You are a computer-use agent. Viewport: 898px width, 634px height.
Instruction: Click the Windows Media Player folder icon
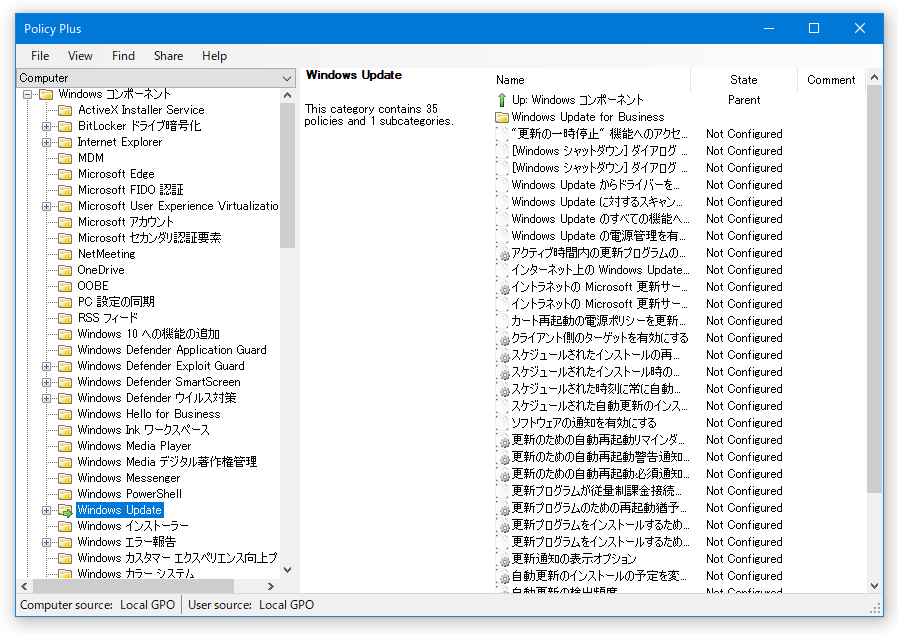tap(65, 446)
